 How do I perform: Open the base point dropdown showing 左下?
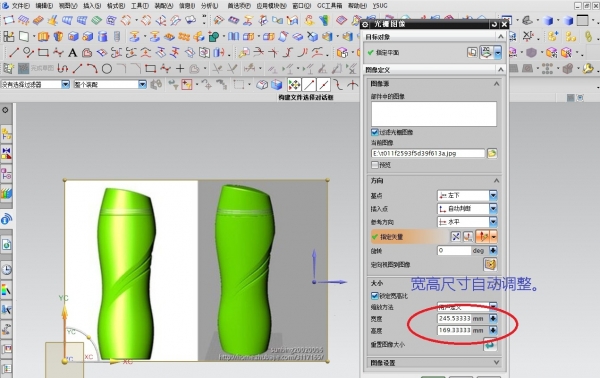(x=467, y=196)
